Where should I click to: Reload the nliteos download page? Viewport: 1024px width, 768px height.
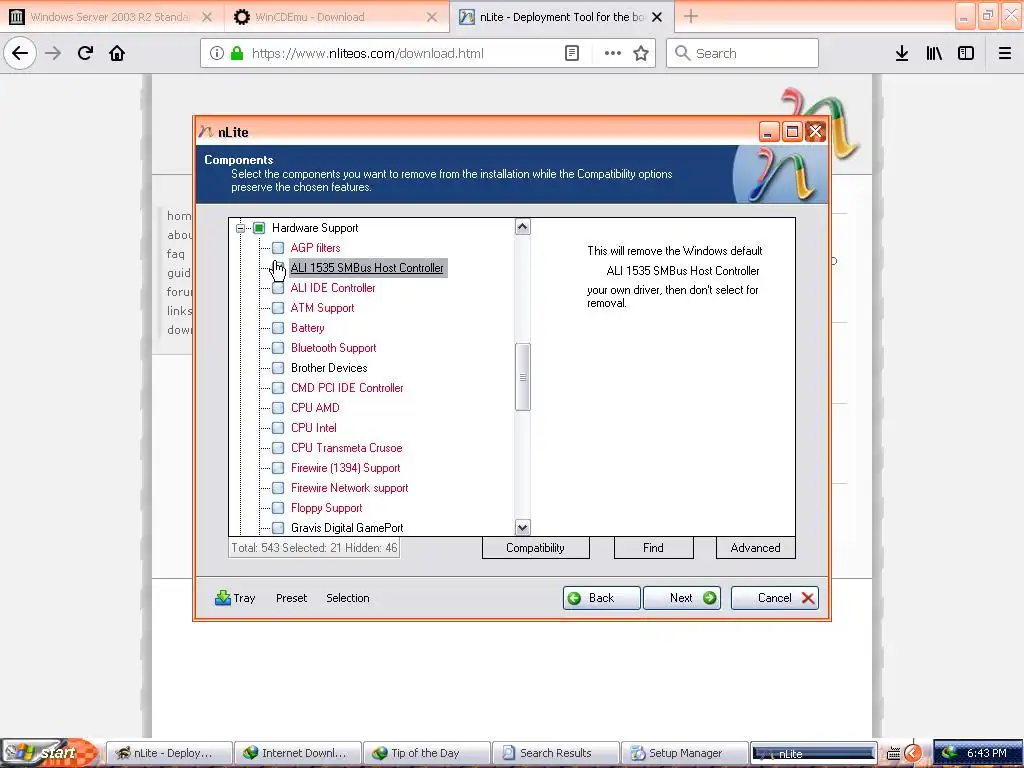tap(85, 53)
